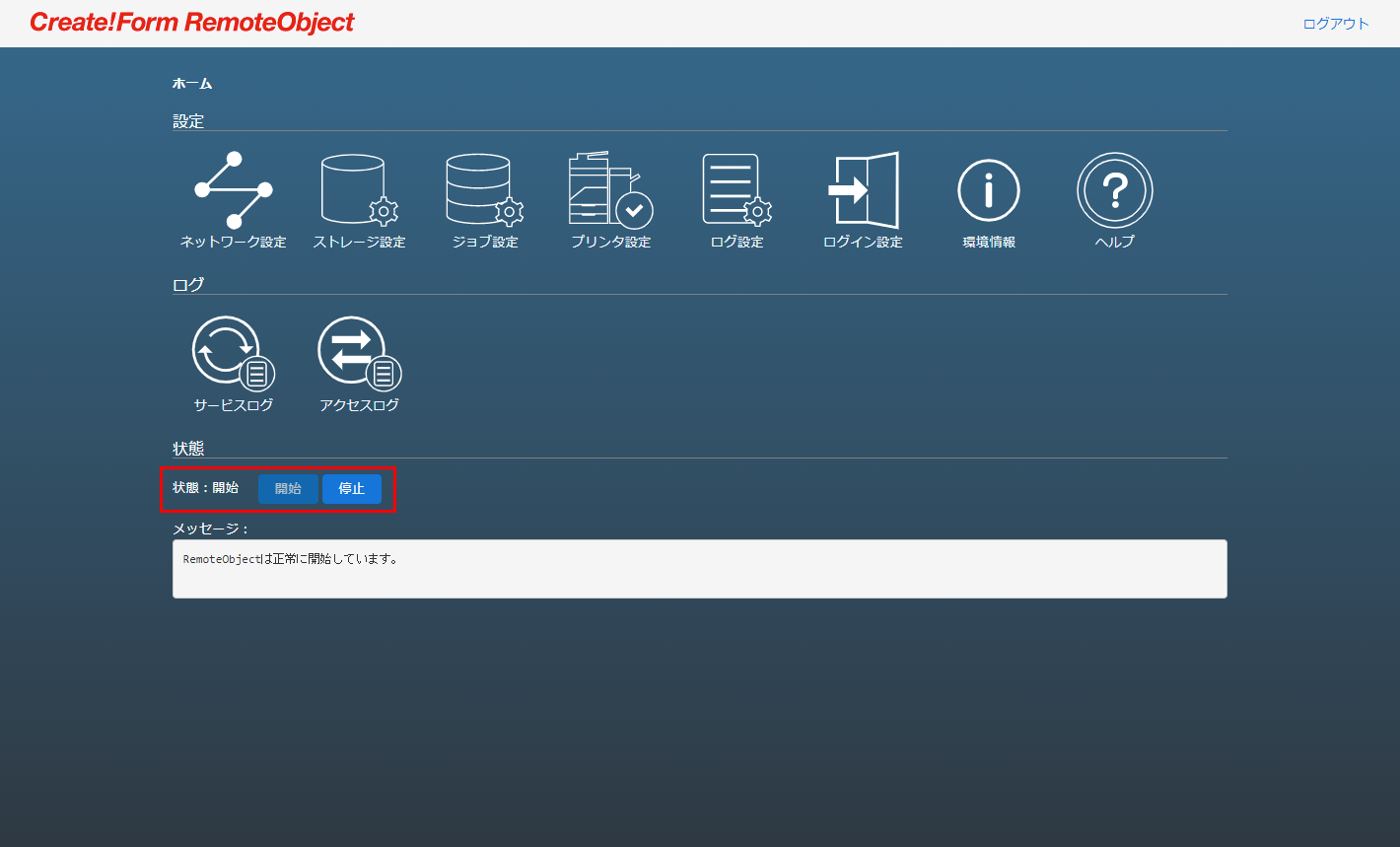Screen dimensions: 1400x847
Task: Click the ログアウト logout link
Action: [1336, 24]
